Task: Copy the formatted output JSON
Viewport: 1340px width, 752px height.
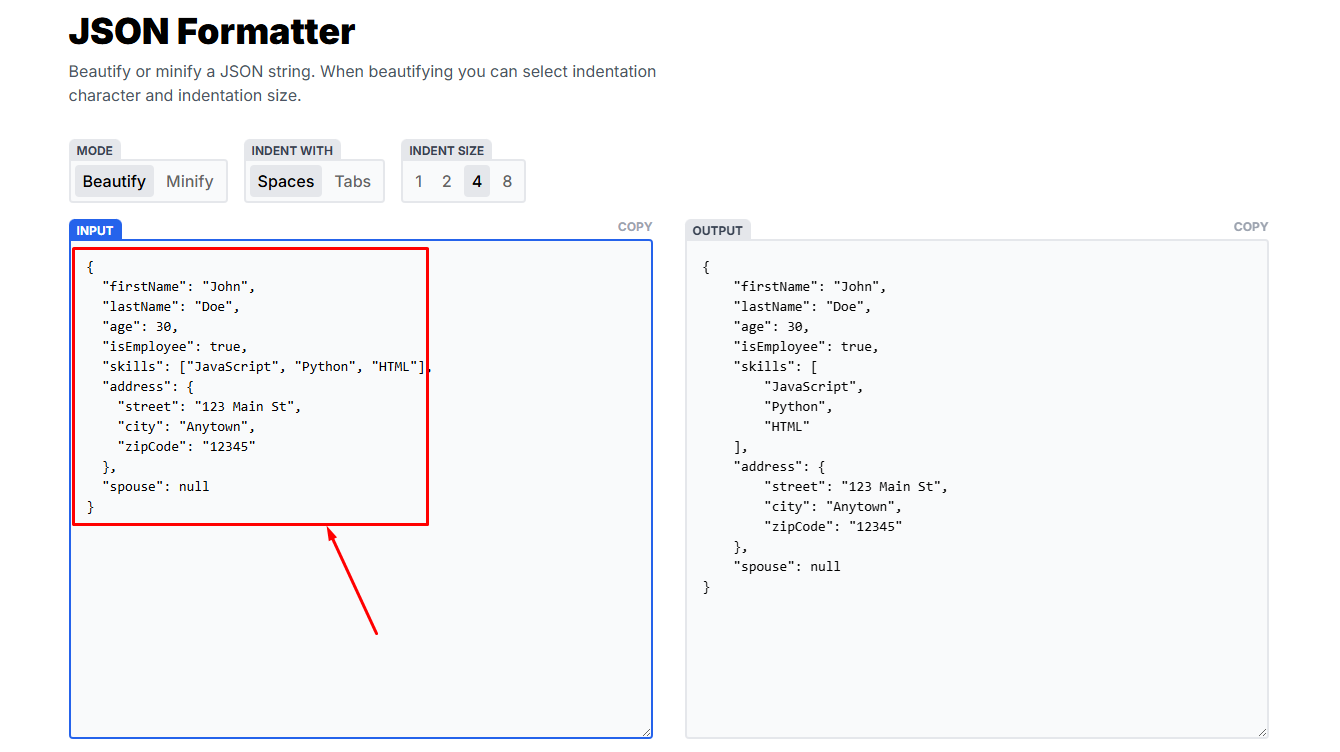Action: pyautogui.click(x=1250, y=226)
